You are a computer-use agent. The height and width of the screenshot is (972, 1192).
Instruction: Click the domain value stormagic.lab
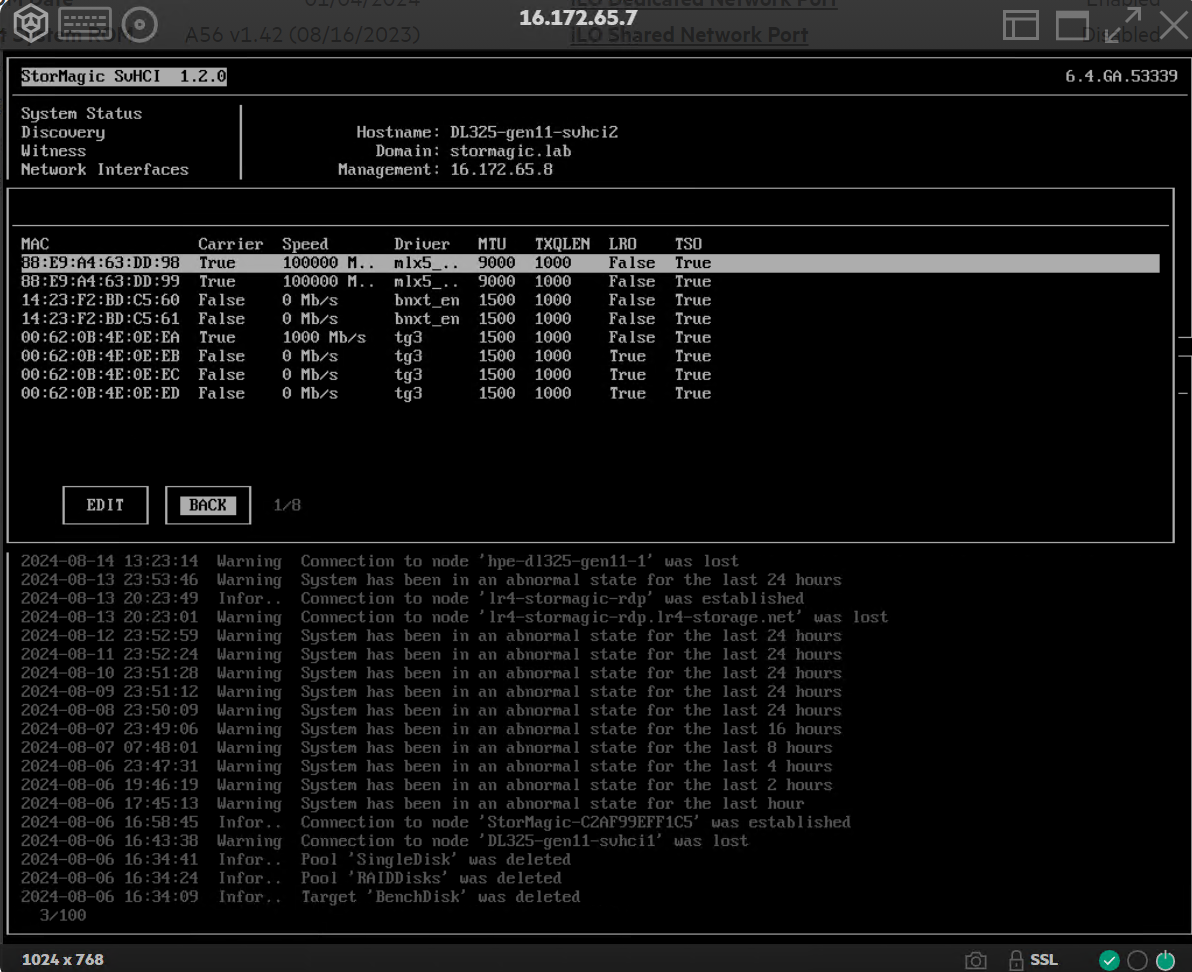pos(510,150)
